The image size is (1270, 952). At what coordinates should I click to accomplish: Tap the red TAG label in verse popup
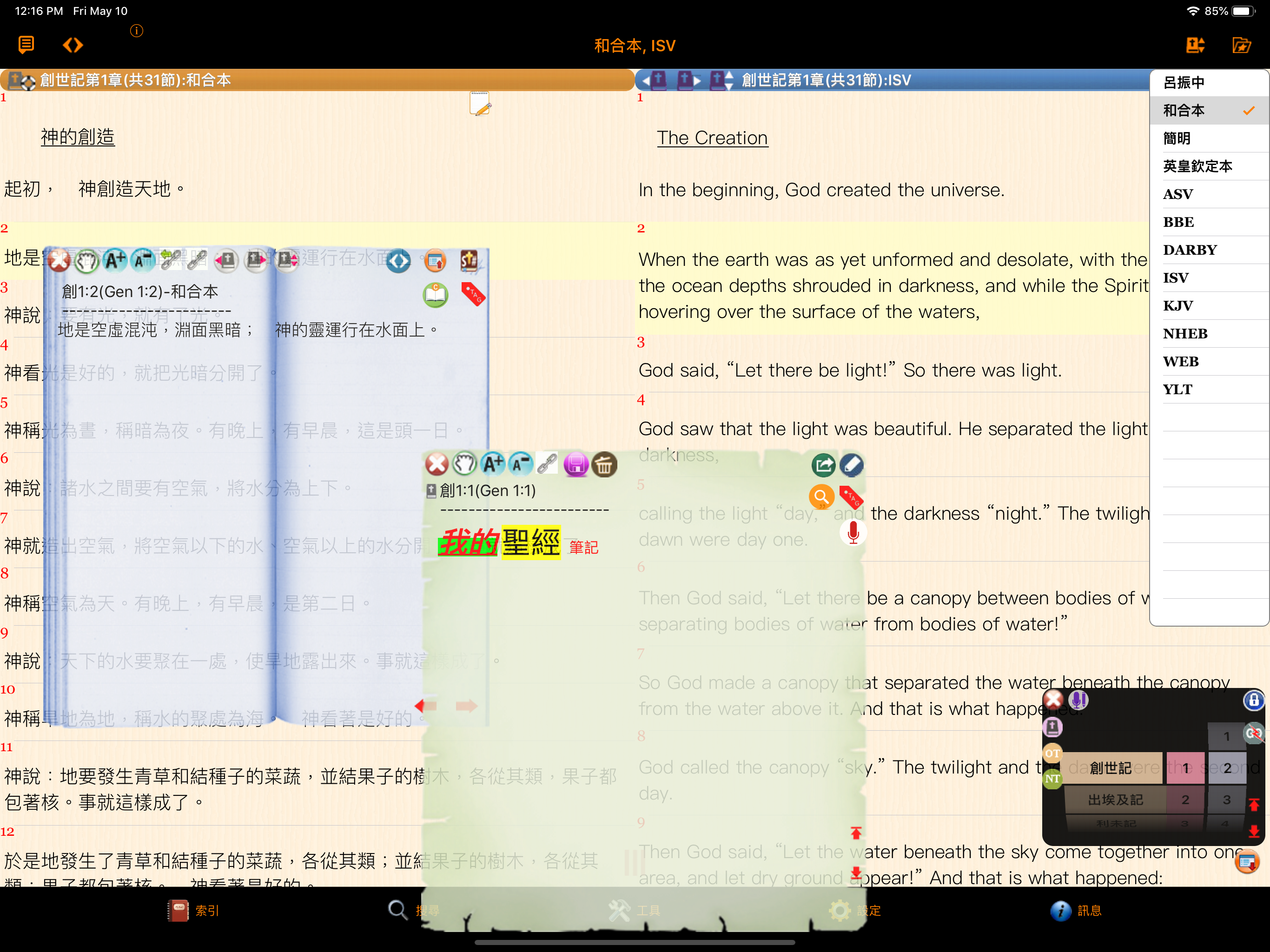[x=474, y=294]
